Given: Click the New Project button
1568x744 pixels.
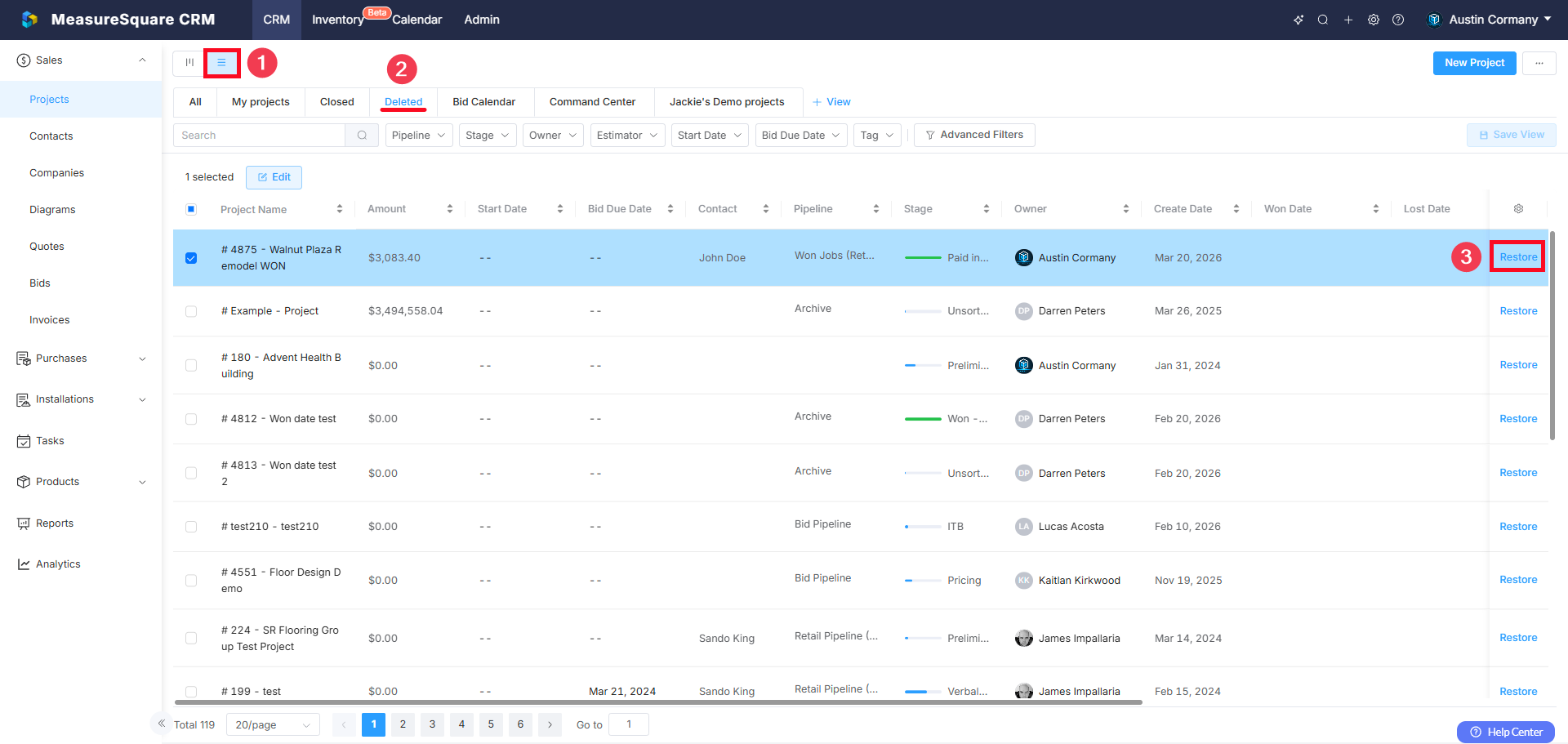Looking at the screenshot, I should (1474, 63).
